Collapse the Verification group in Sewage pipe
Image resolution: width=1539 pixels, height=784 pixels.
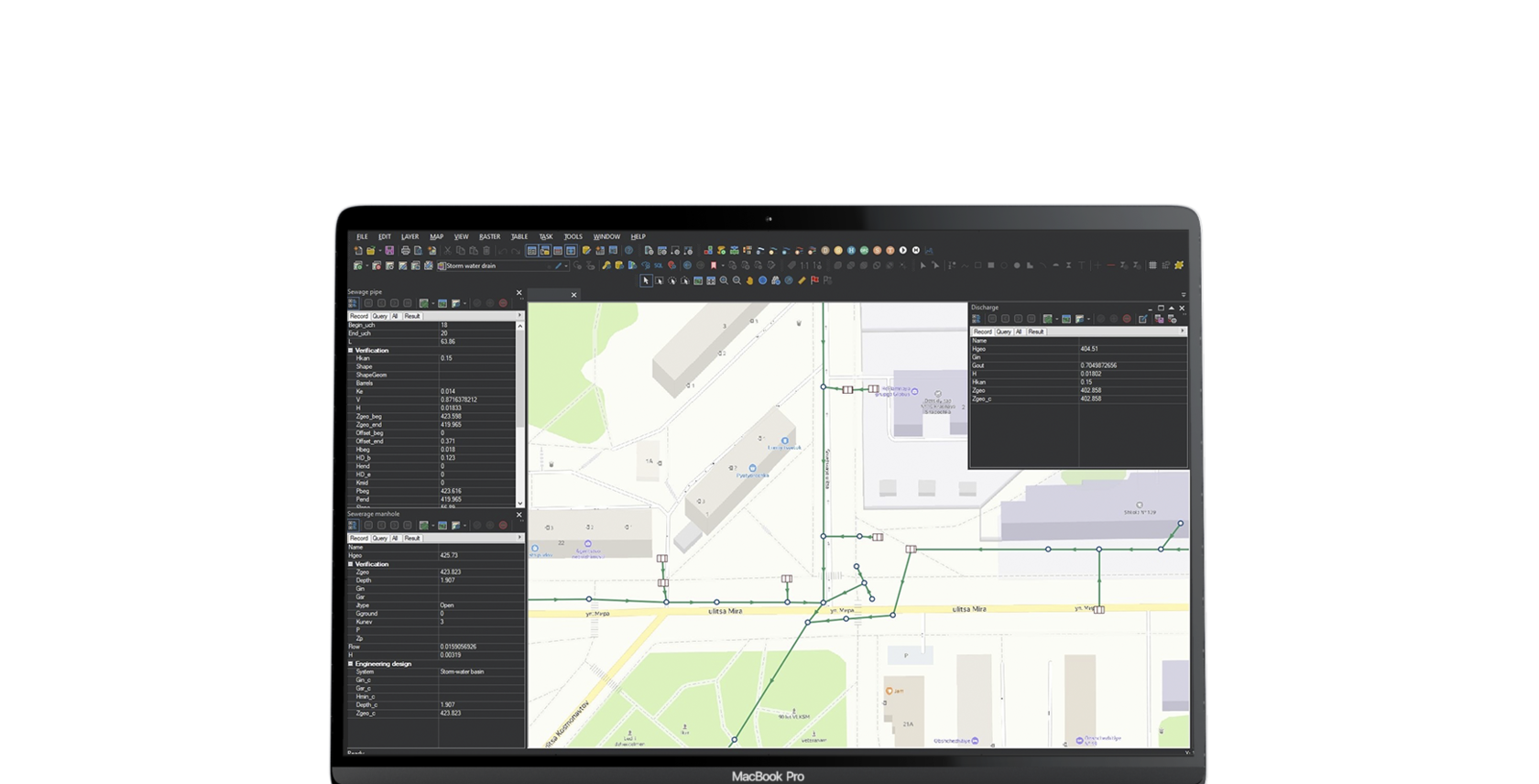(351, 350)
